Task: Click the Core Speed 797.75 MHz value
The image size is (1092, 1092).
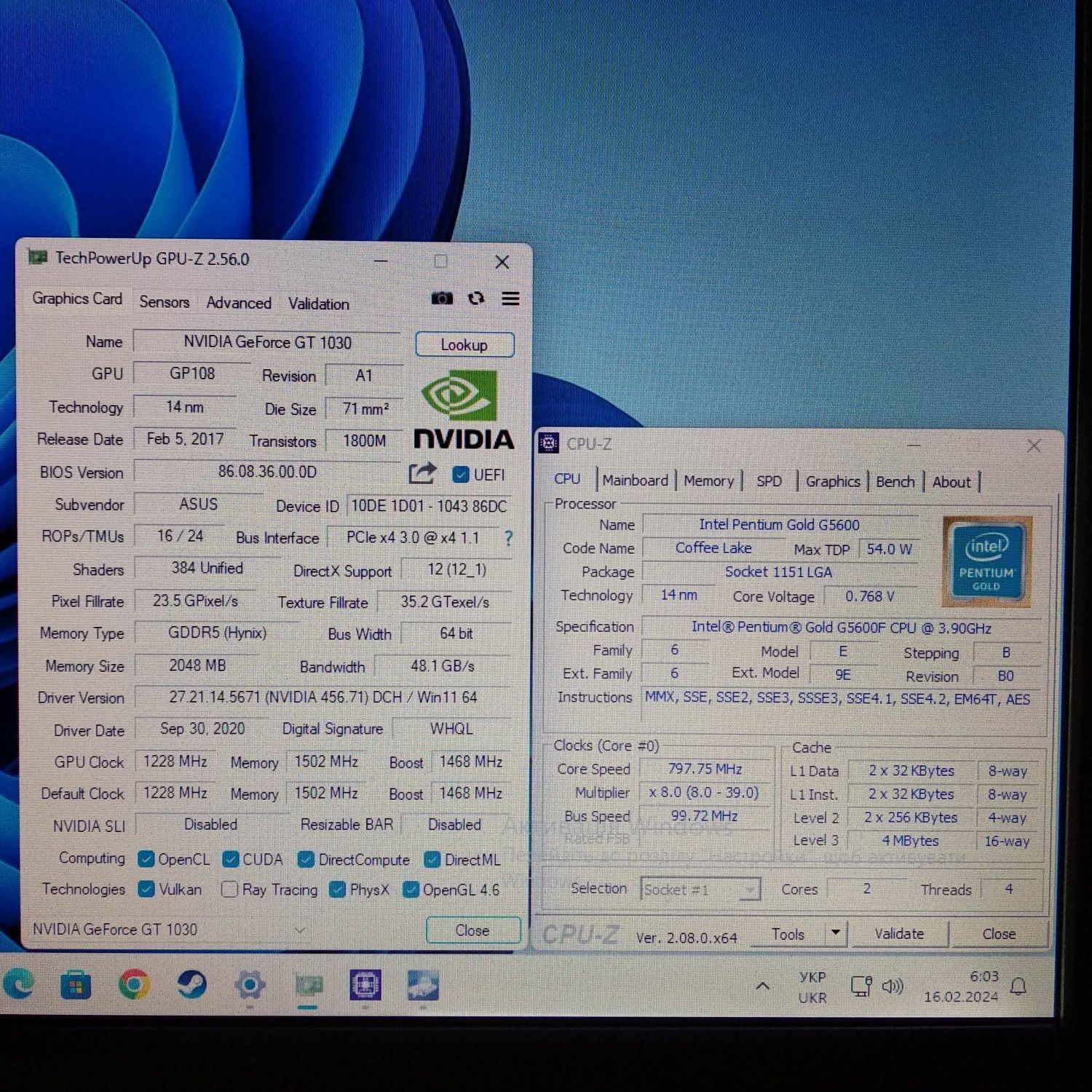Action: (x=705, y=769)
